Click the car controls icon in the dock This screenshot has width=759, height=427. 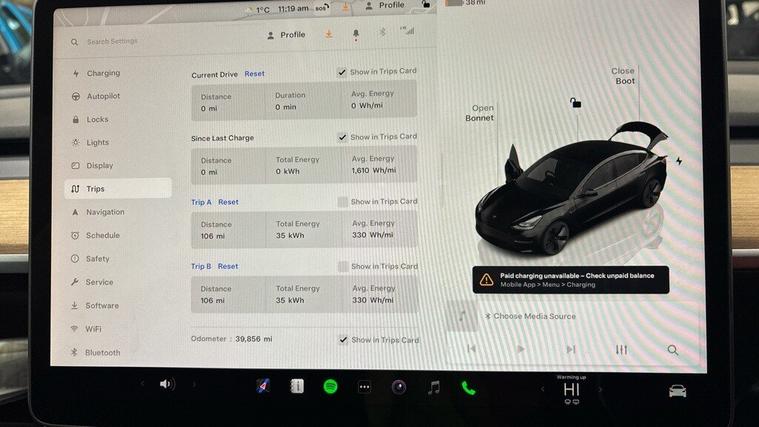click(x=677, y=391)
